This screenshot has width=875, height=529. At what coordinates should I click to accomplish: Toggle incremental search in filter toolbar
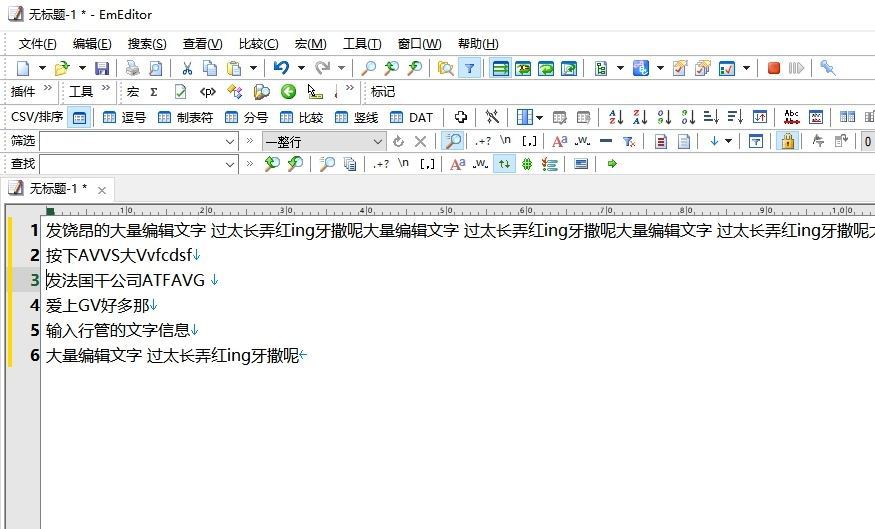453,141
